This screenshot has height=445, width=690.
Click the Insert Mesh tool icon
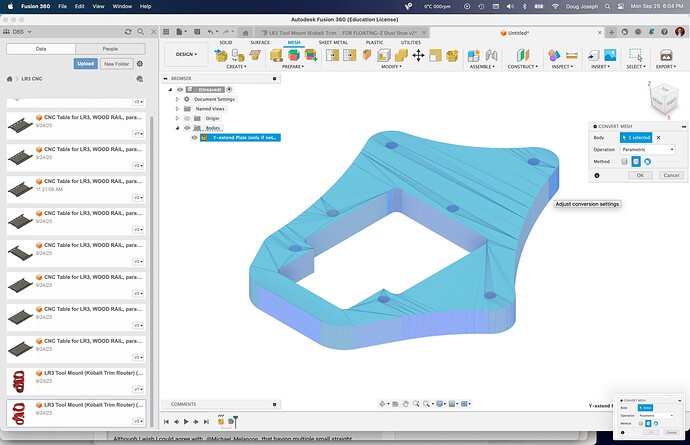coord(221,55)
